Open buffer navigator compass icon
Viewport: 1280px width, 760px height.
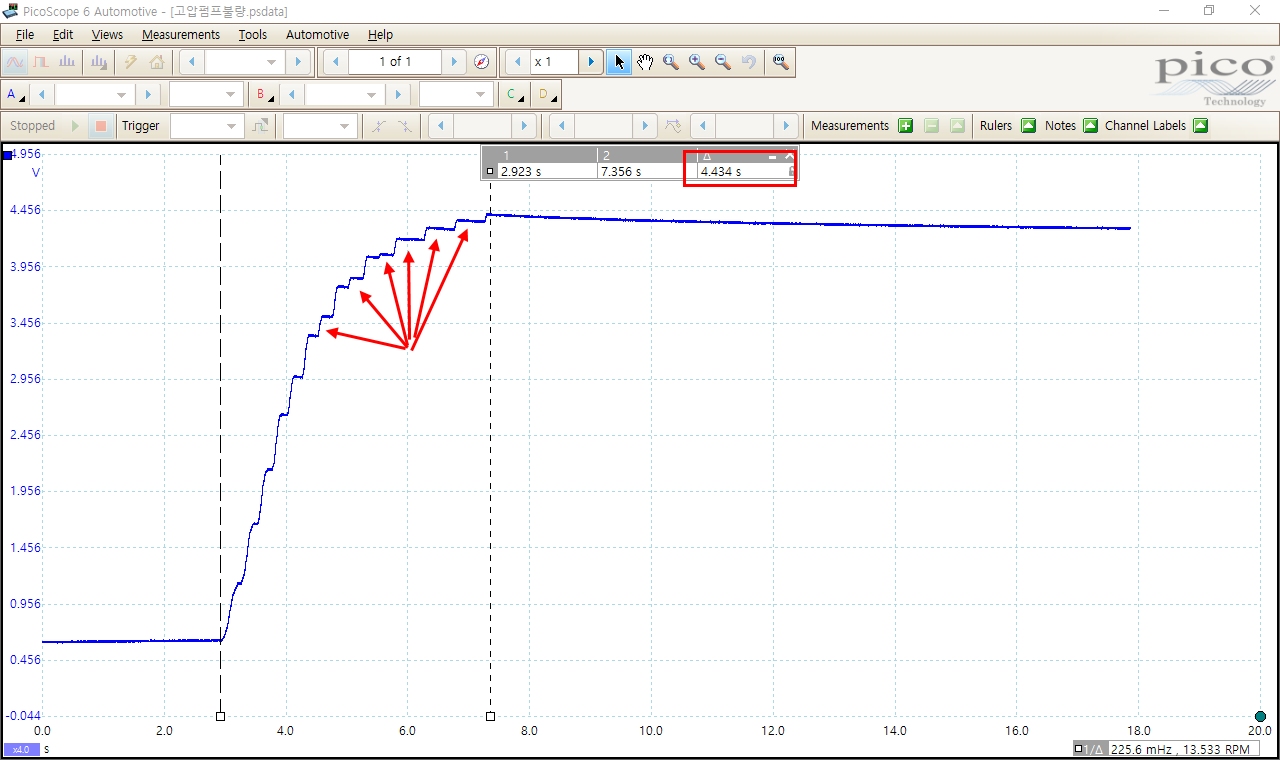(481, 62)
